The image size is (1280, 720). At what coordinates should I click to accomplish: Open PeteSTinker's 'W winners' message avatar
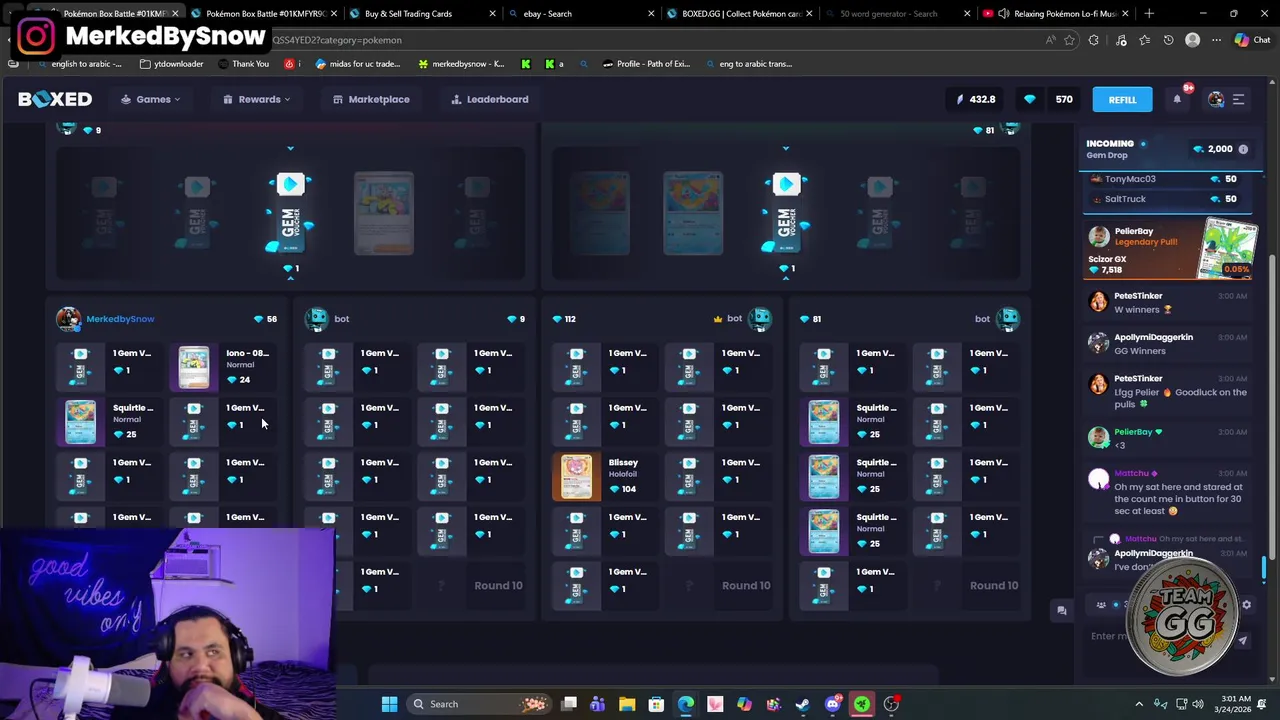[x=1098, y=301]
